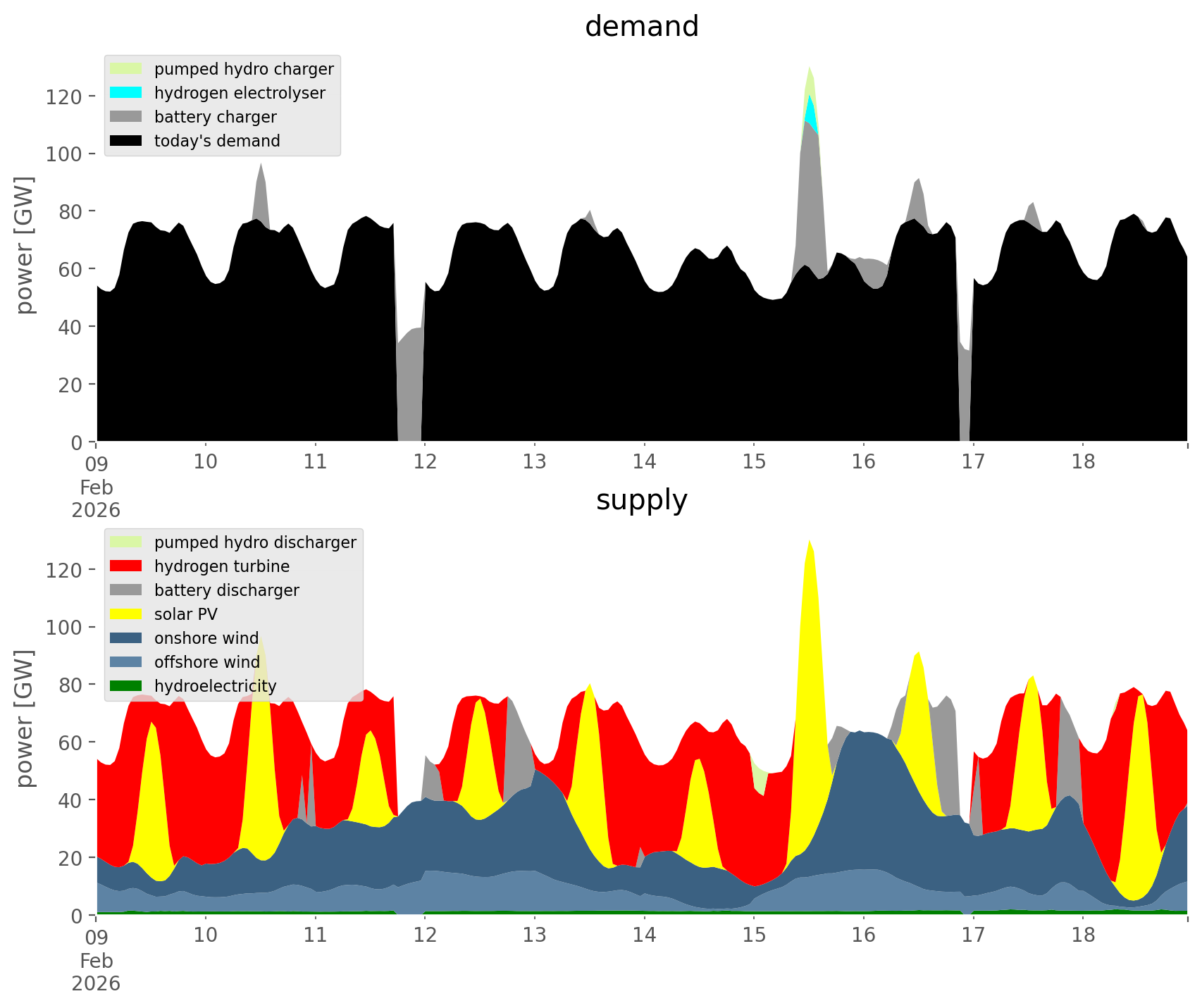Click the "supply" chart title
1202x1008 pixels.
[x=641, y=500]
